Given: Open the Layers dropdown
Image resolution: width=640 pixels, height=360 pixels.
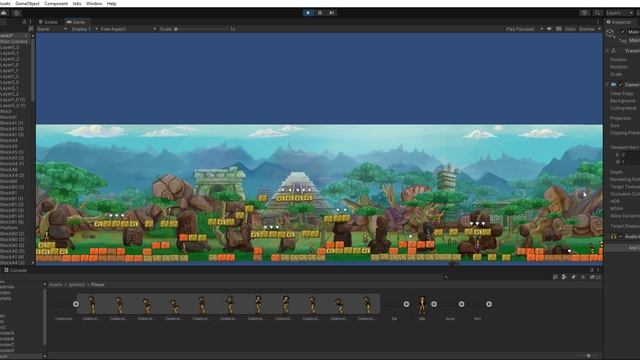Looking at the screenshot, I should click(x=619, y=13).
